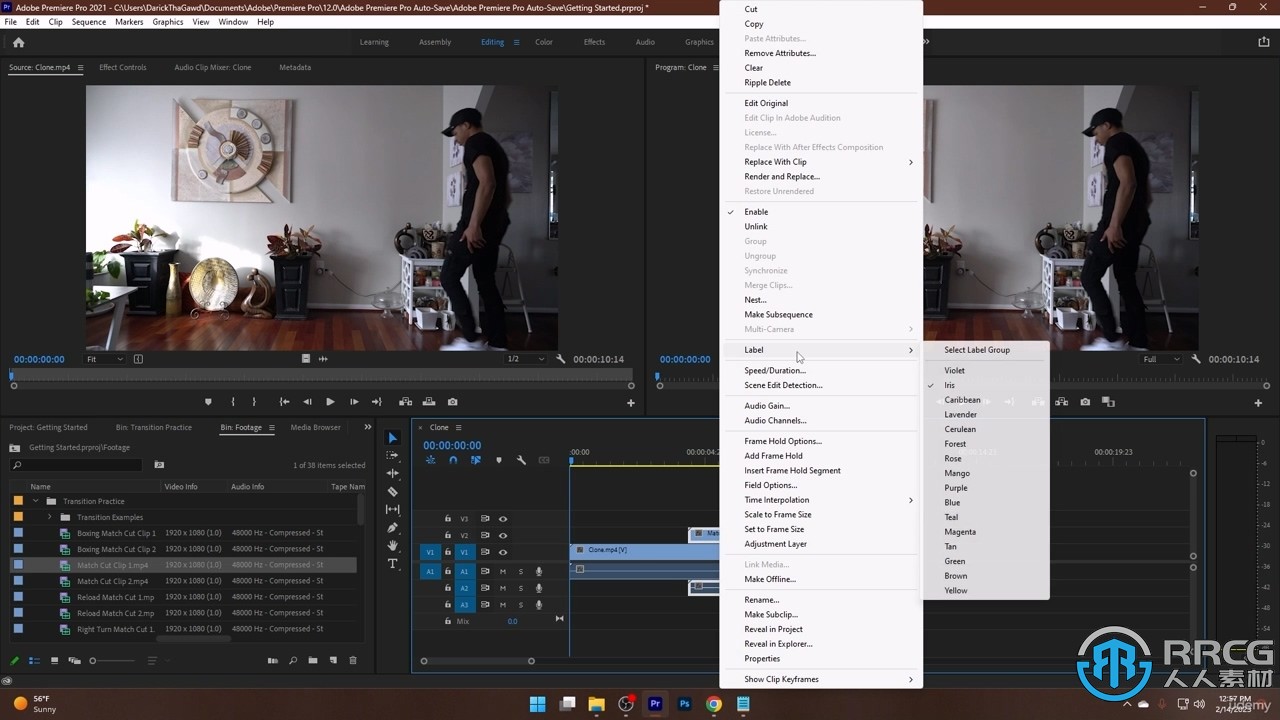The width and height of the screenshot is (1280, 720).
Task: Open Source monitor settings wrench
Action: (x=561, y=359)
